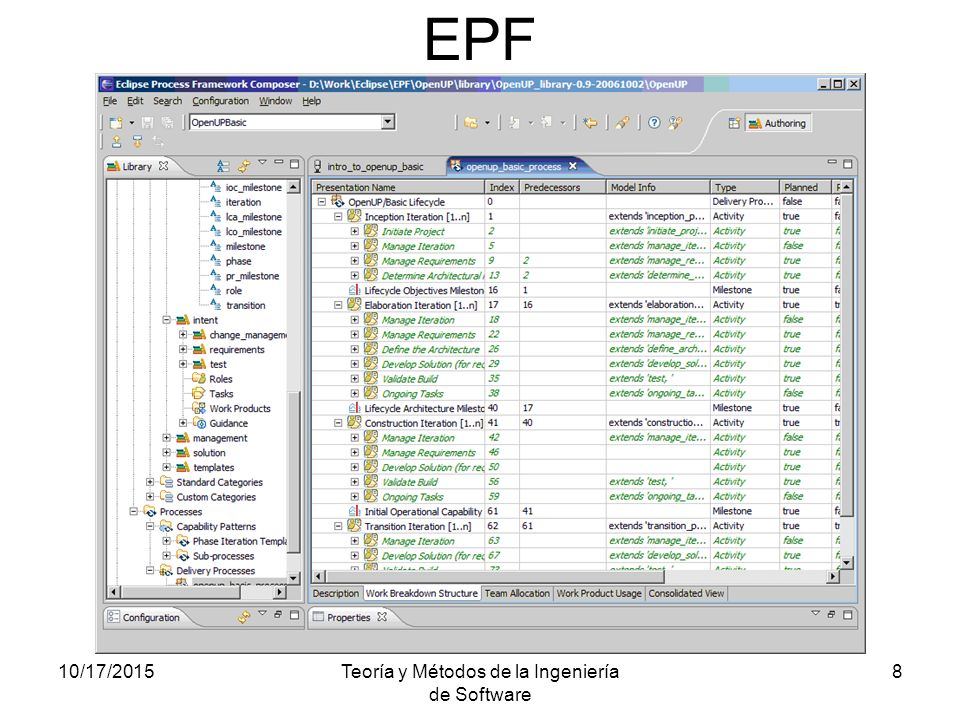
Task: Open dropdown arrow next to New icon
Action: 131,123
